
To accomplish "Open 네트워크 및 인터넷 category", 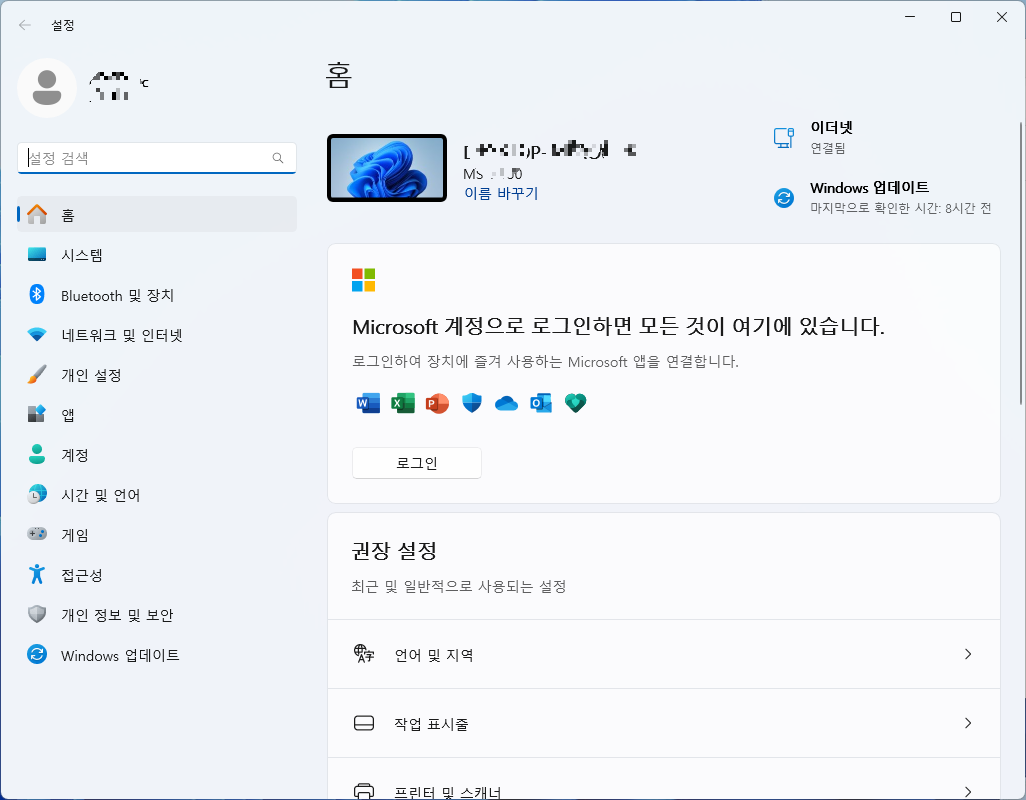I will pyautogui.click(x=157, y=335).
